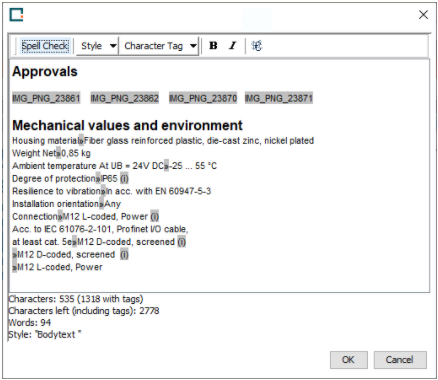Close the editor dialog window

[423, 15]
